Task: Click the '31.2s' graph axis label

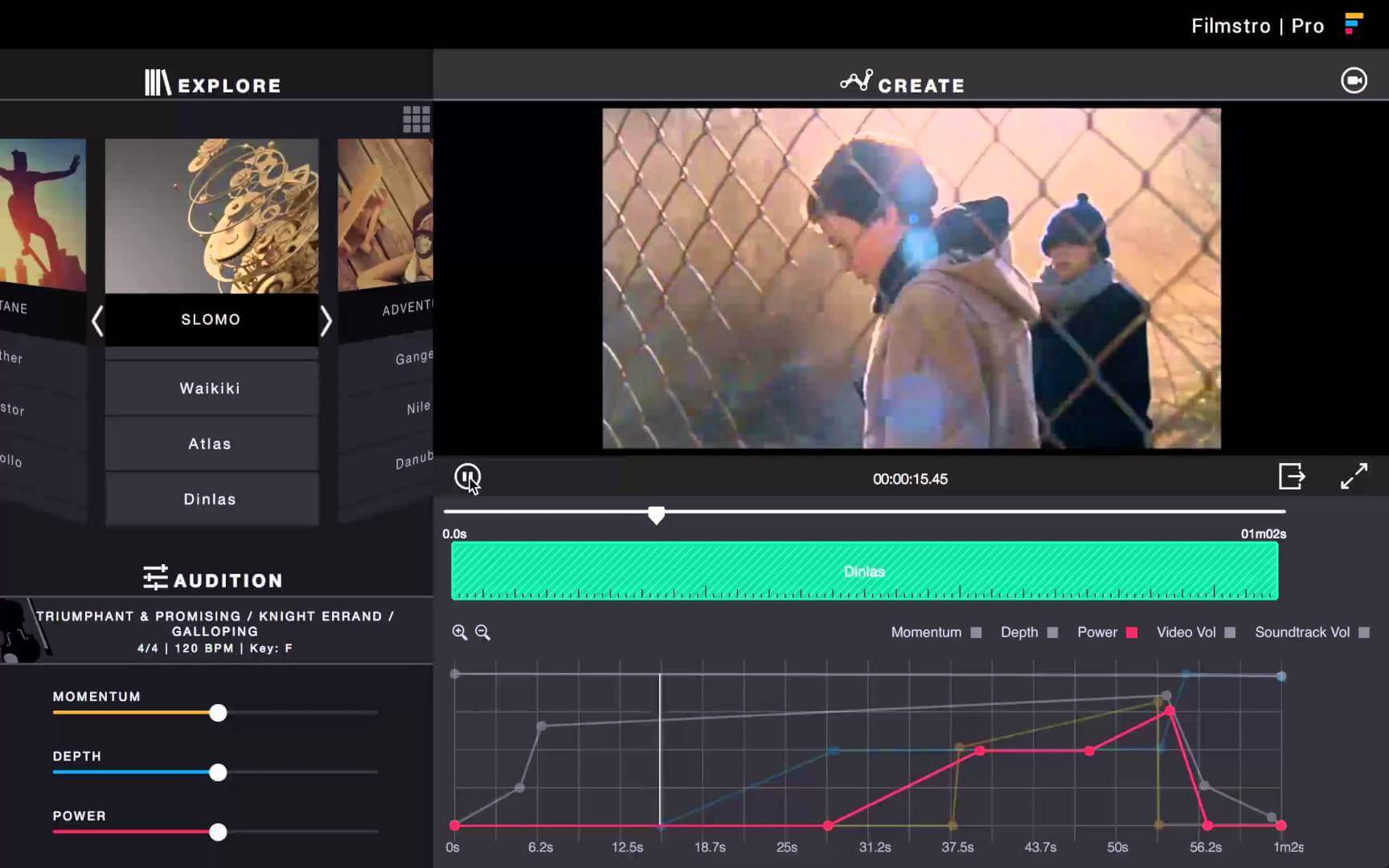Action: [875, 847]
